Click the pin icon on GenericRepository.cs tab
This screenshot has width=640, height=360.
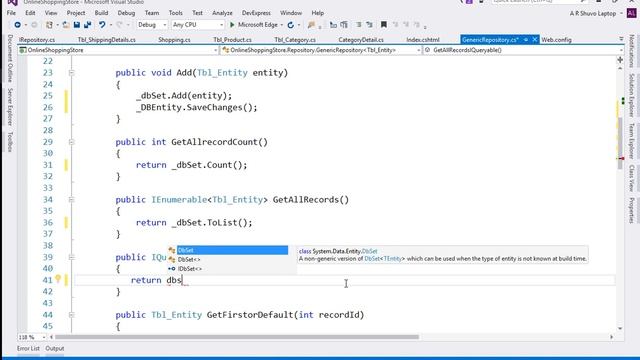[526, 40]
